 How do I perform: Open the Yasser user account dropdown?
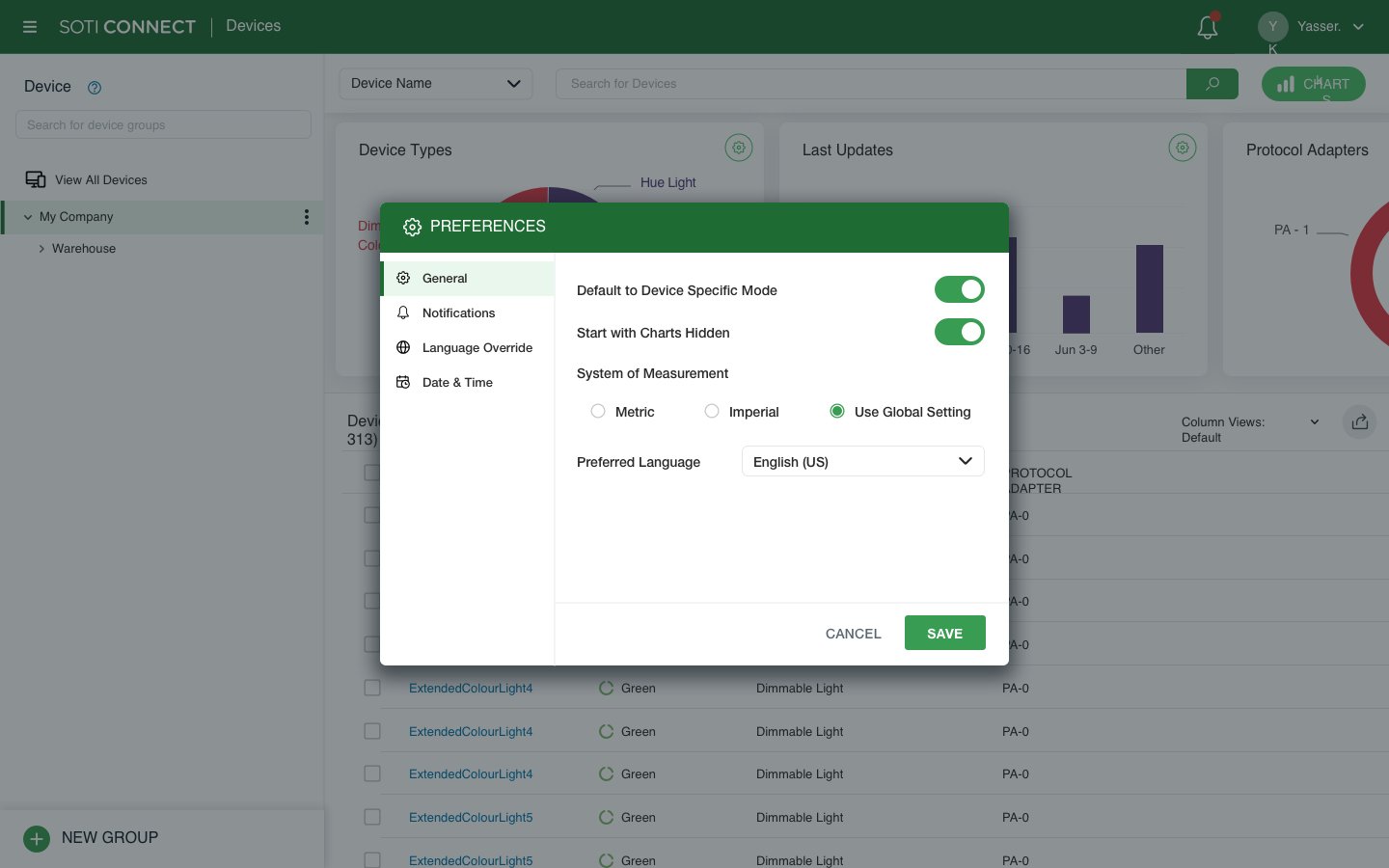coord(1331,26)
